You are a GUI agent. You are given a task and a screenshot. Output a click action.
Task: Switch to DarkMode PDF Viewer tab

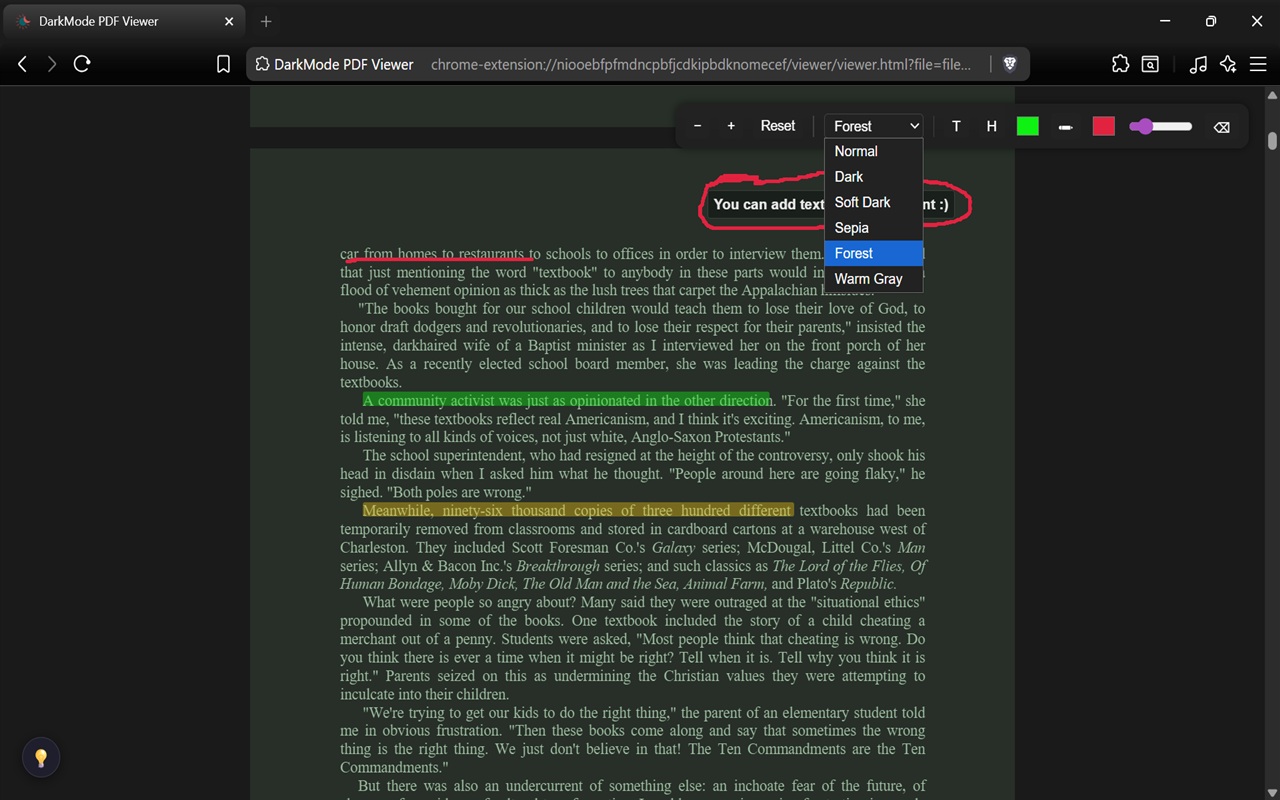coord(125,21)
